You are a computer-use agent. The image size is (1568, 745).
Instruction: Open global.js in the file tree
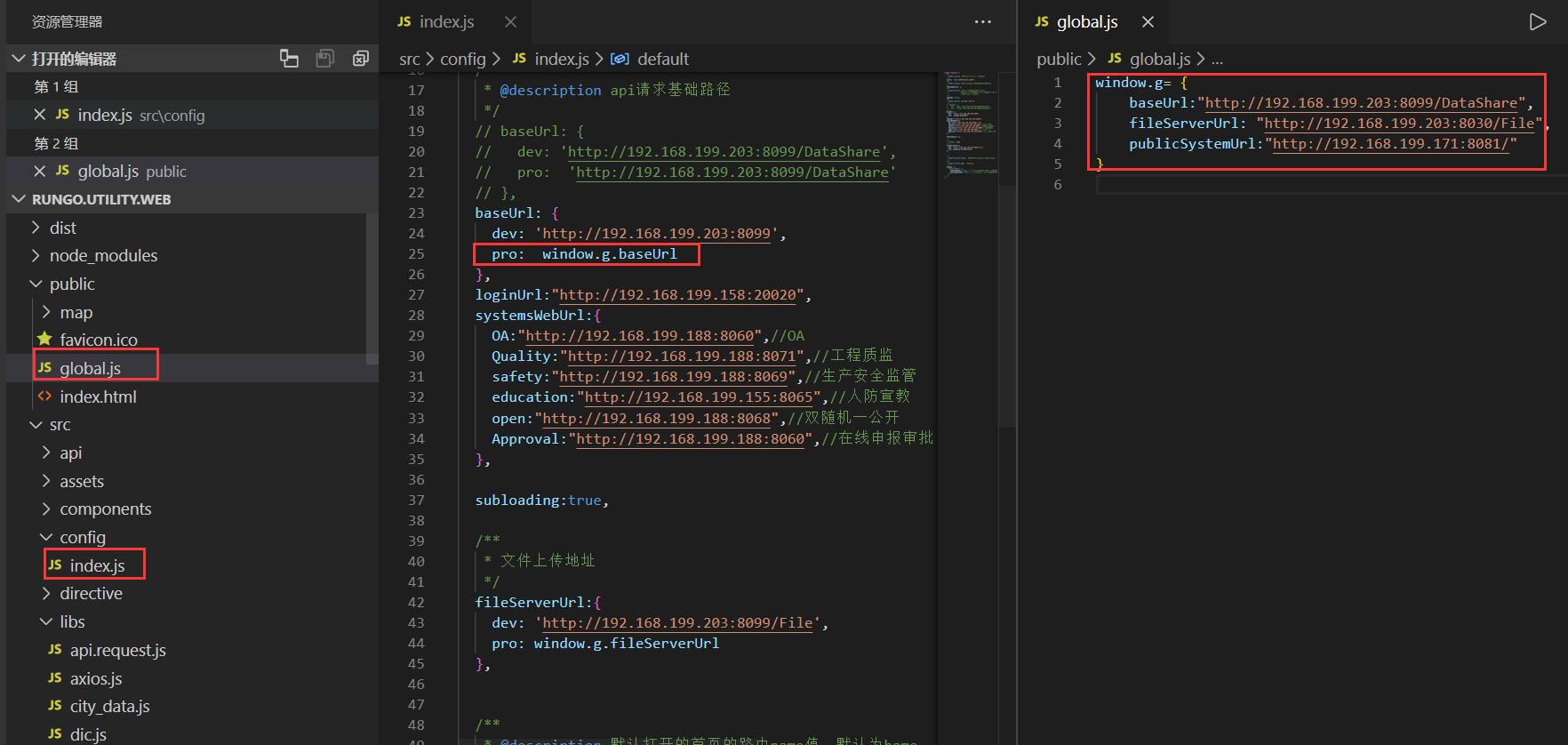pos(90,368)
